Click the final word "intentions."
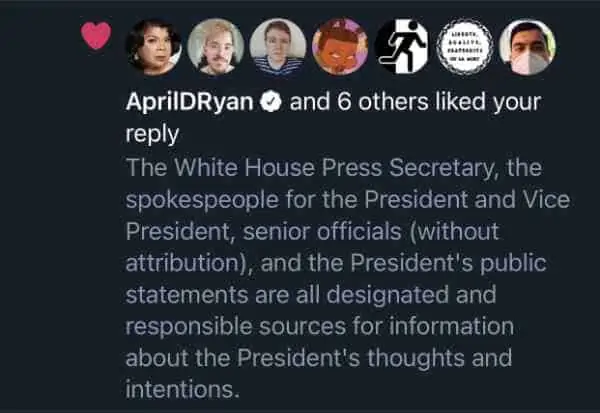Viewport: 600px width, 413px height. coord(183,389)
